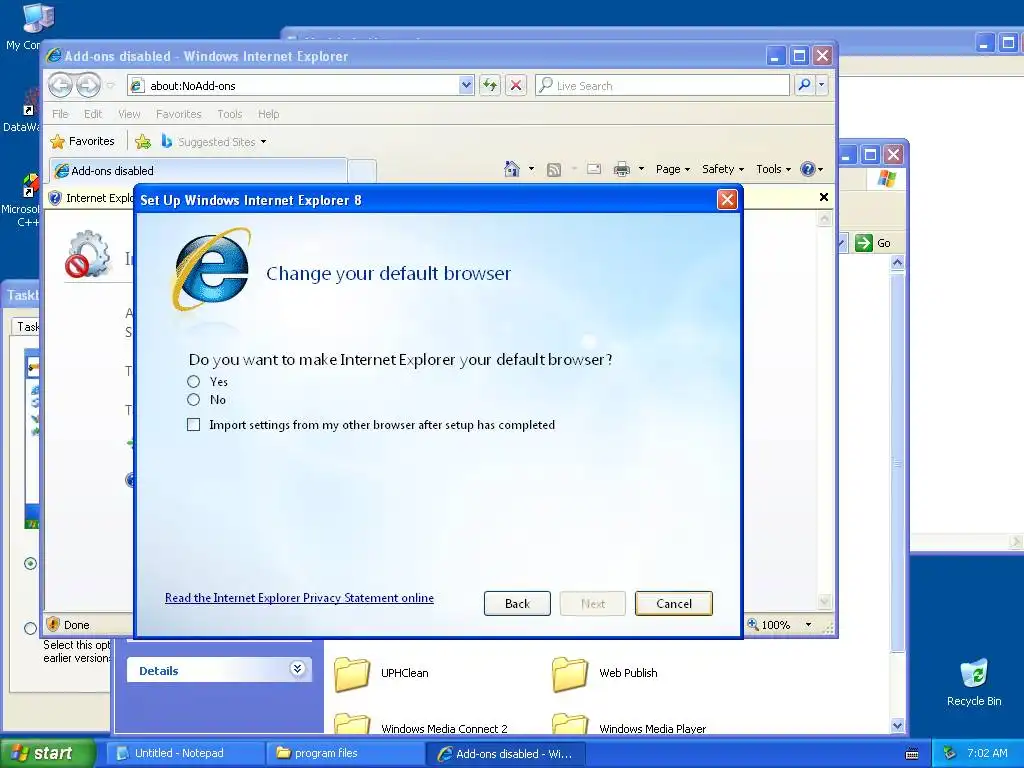Open the File menu
The width and height of the screenshot is (1024, 768).
pyautogui.click(x=60, y=114)
